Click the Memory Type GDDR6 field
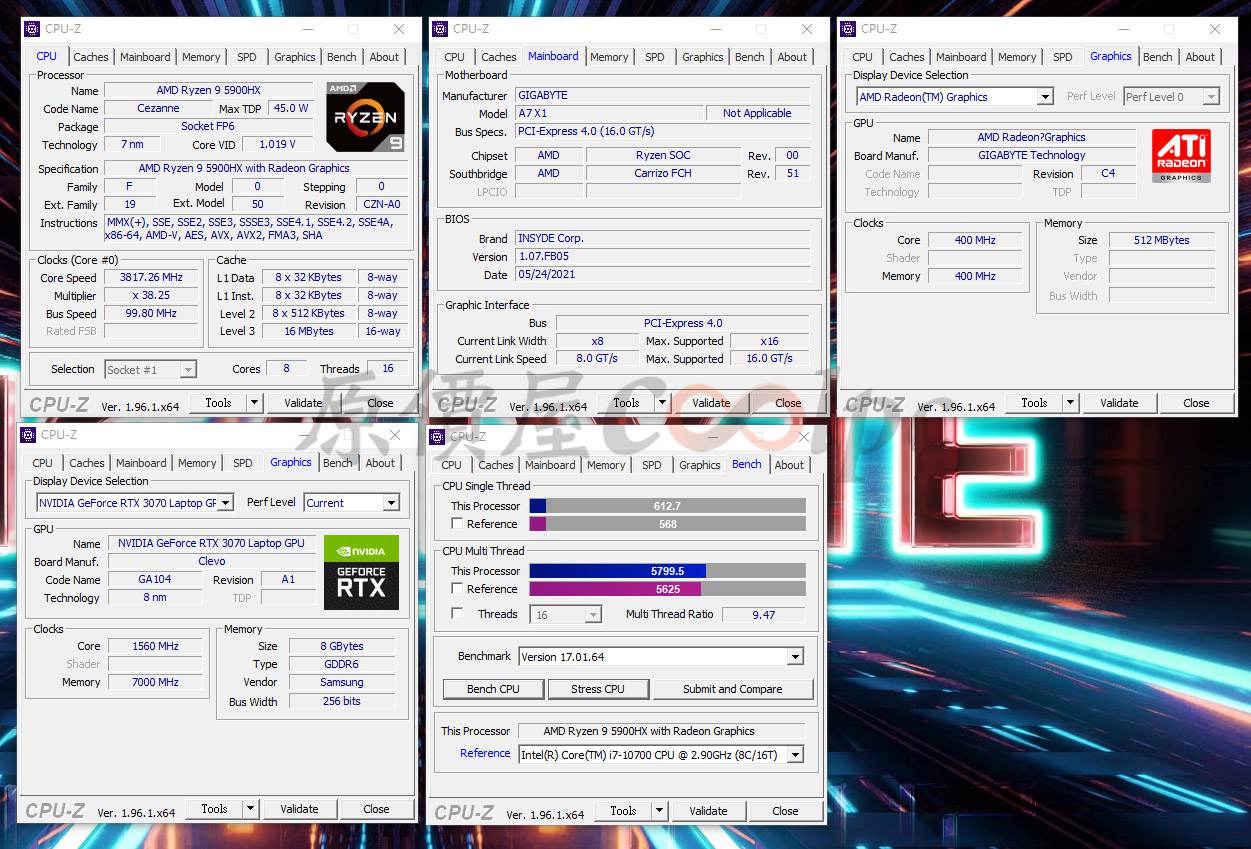The width and height of the screenshot is (1251, 849). (342, 664)
